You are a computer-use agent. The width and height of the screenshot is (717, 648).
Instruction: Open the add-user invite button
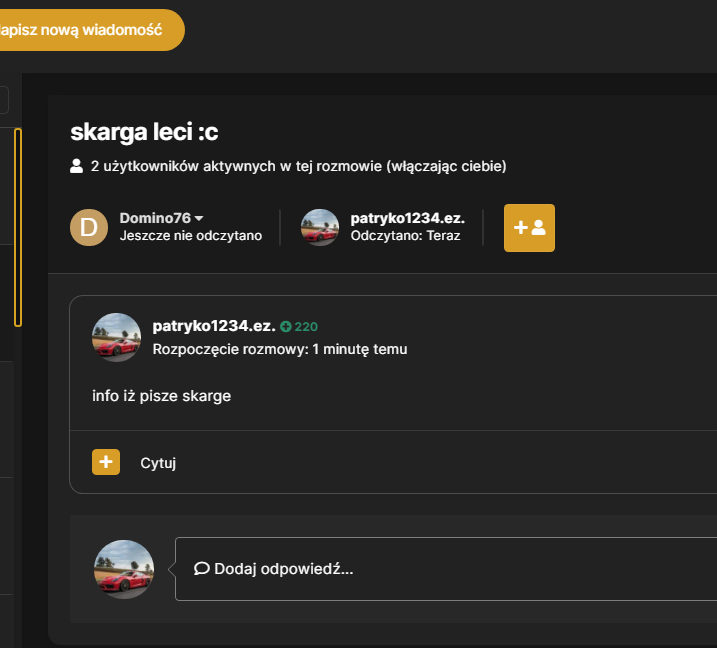tap(529, 228)
